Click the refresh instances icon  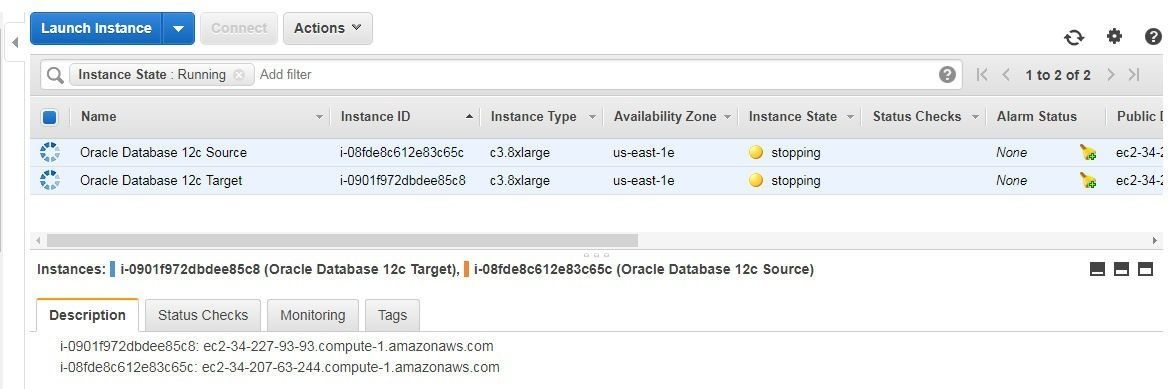[x=1074, y=37]
